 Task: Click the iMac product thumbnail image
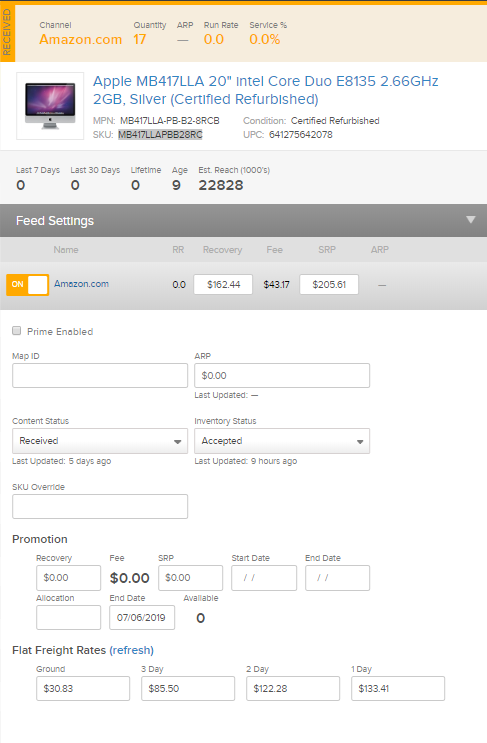click(x=50, y=106)
